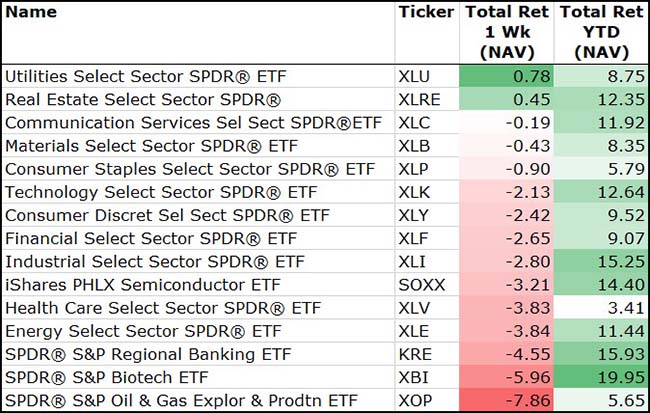This screenshot has width=650, height=413.
Task: Select Financial Select Sector SPDR ETF name
Action: pyautogui.click(x=151, y=239)
